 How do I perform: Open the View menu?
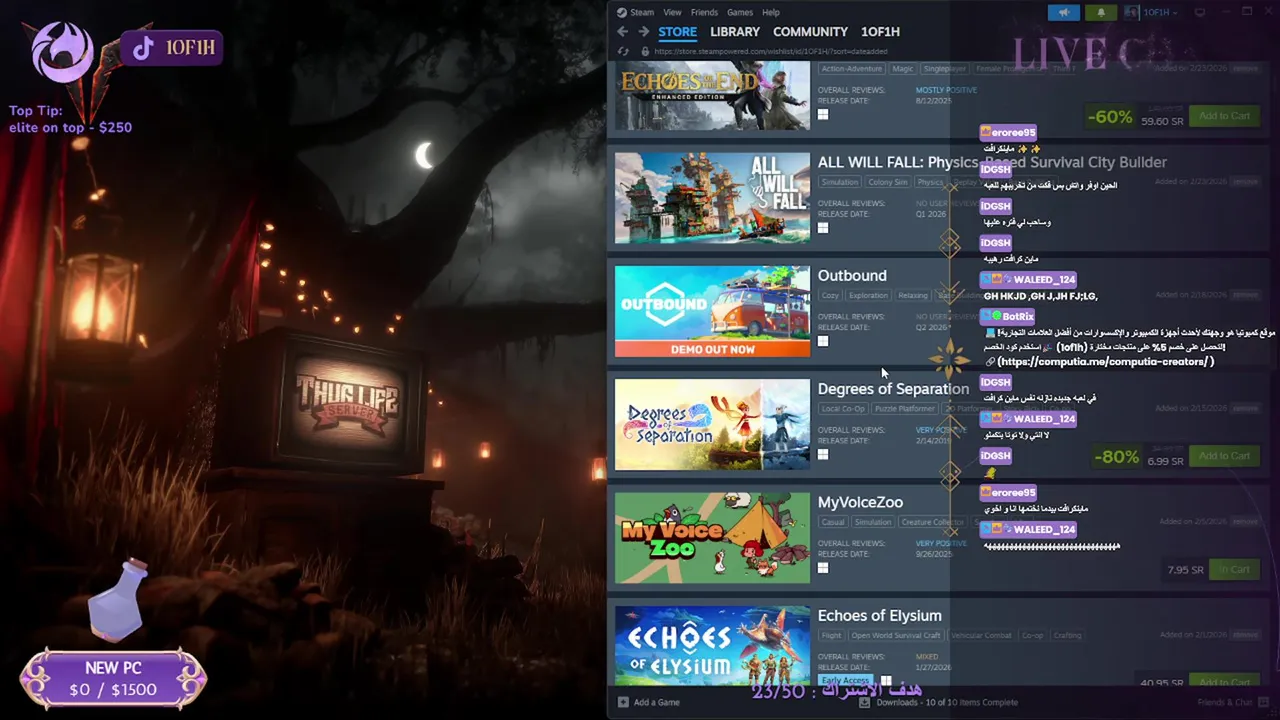[x=672, y=12]
